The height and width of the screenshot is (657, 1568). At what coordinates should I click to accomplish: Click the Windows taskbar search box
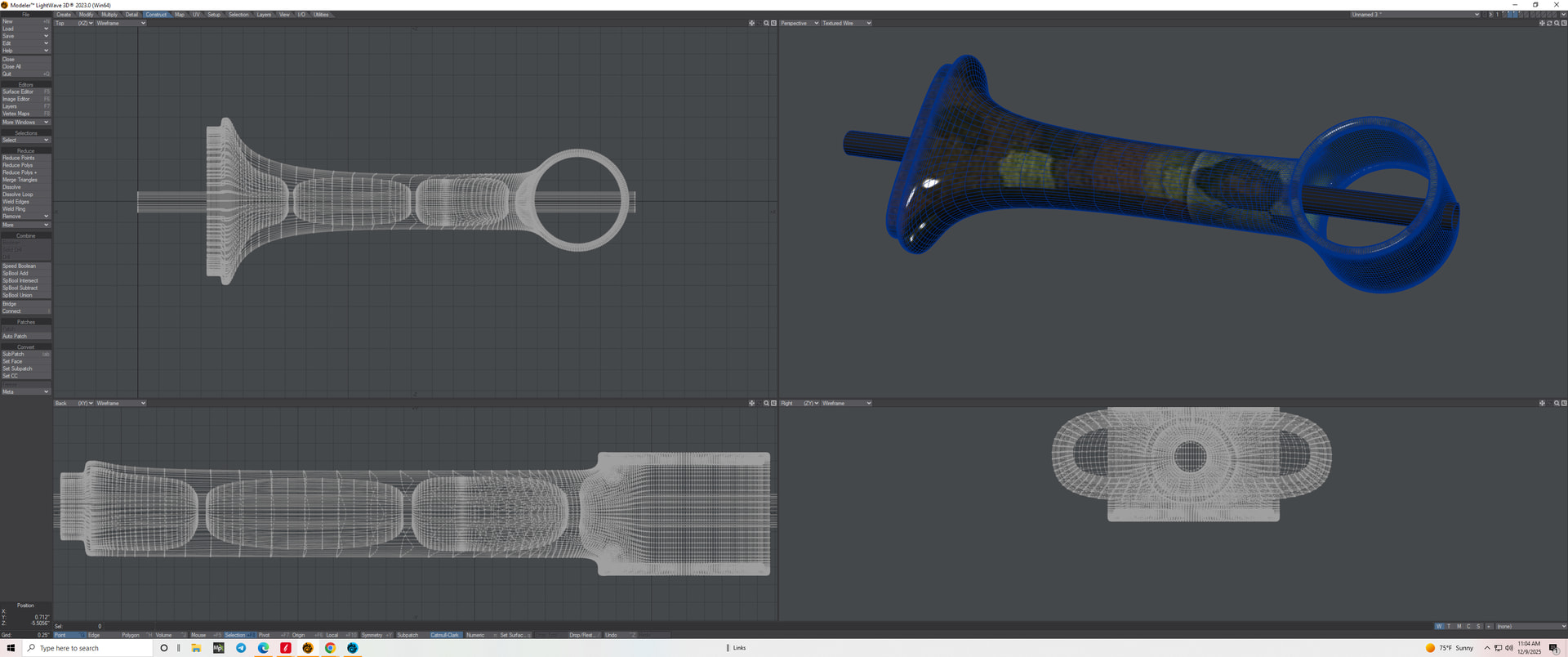pyautogui.click(x=88, y=648)
